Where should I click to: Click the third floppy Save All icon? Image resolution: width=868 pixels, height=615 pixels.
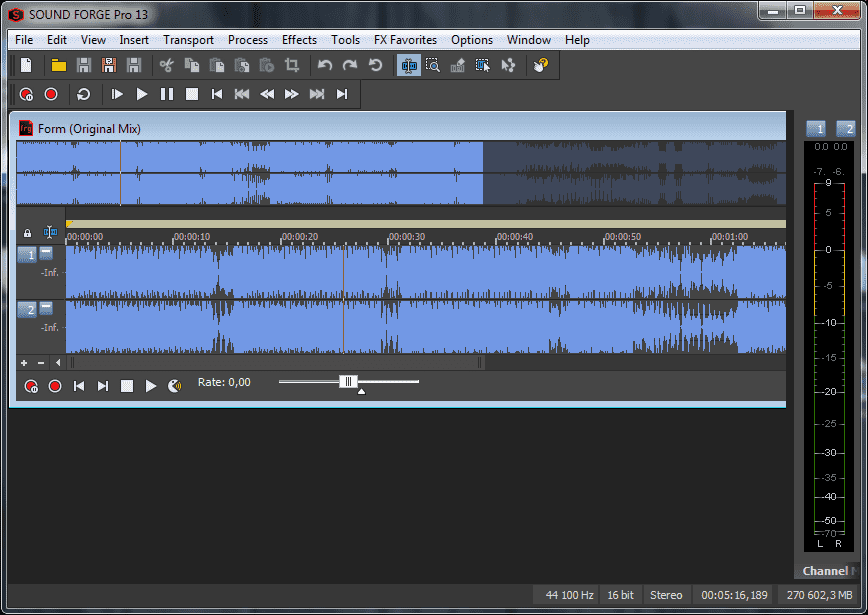click(134, 65)
